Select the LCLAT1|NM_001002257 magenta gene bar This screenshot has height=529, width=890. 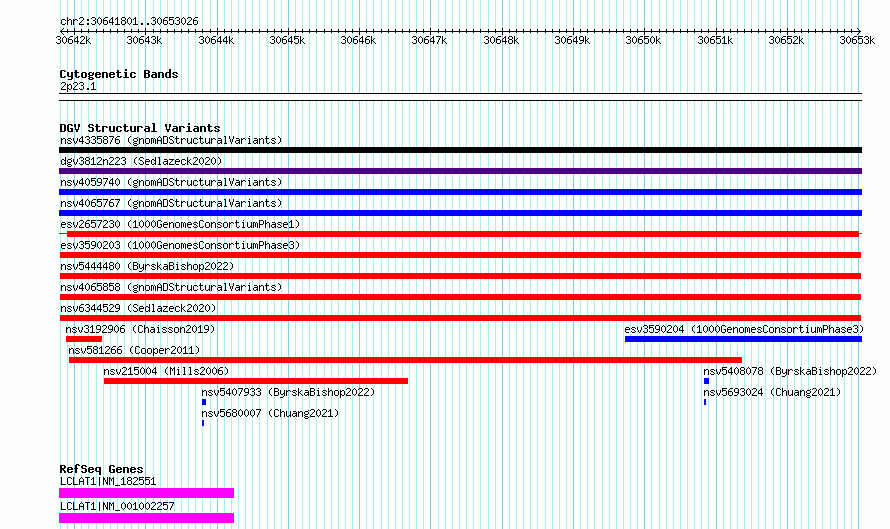pyautogui.click(x=146, y=518)
